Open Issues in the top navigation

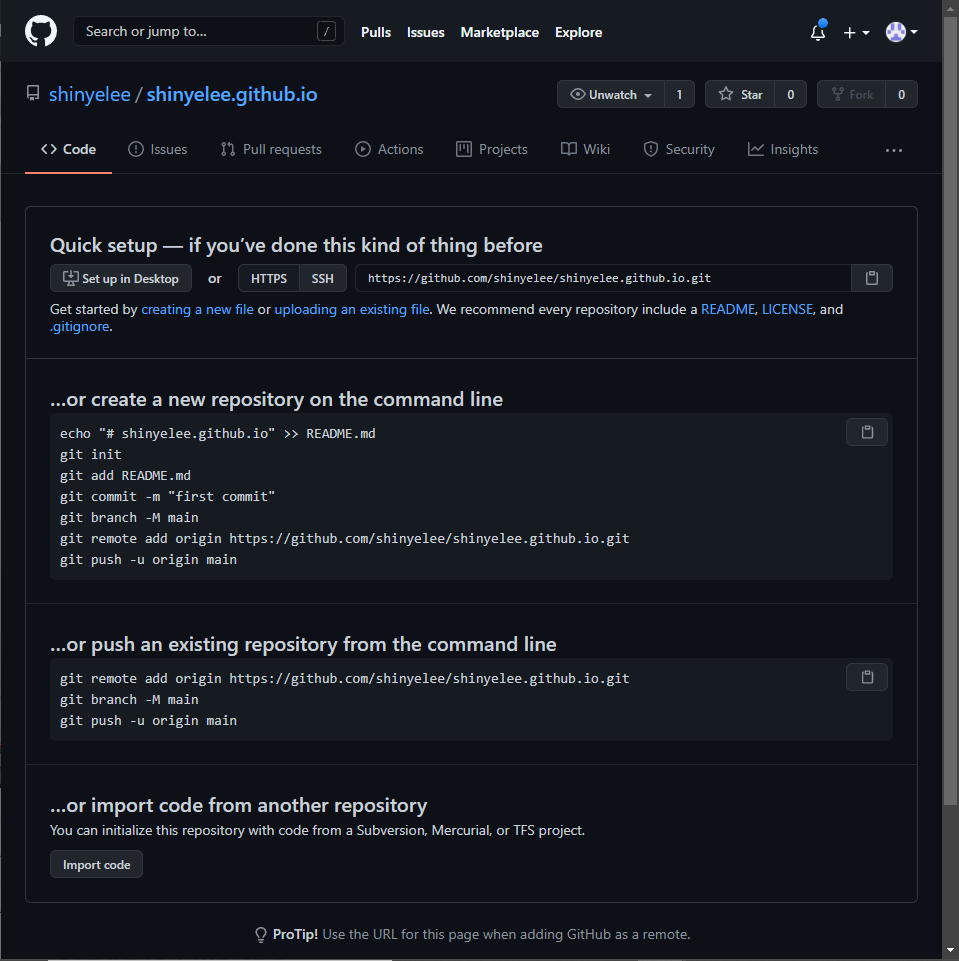click(425, 32)
